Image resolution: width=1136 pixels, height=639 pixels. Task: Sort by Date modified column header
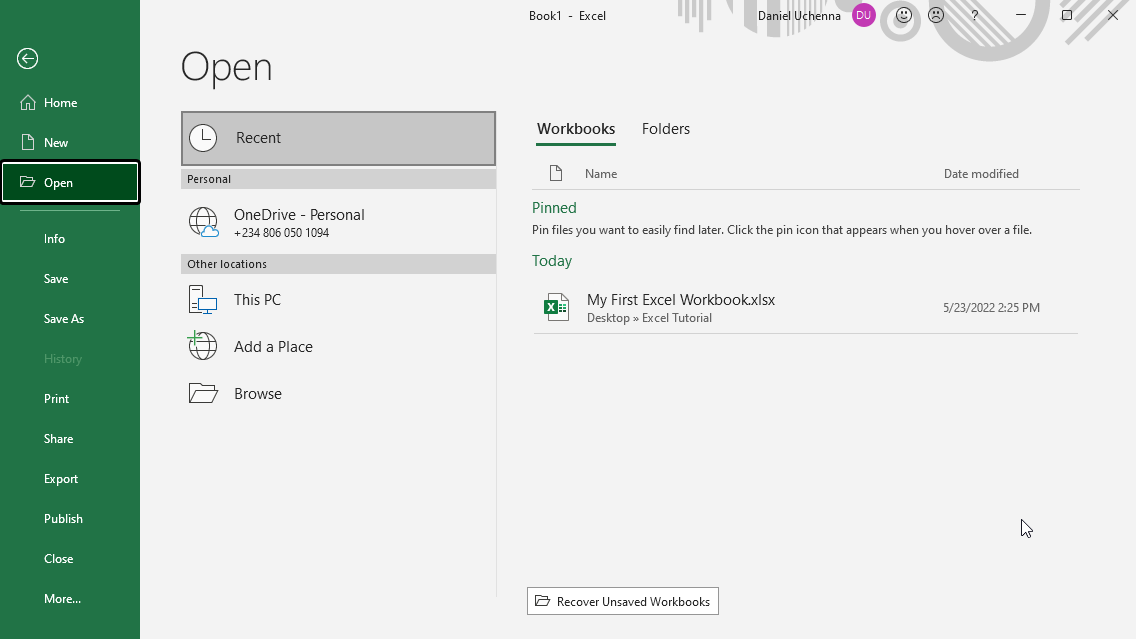click(x=980, y=174)
